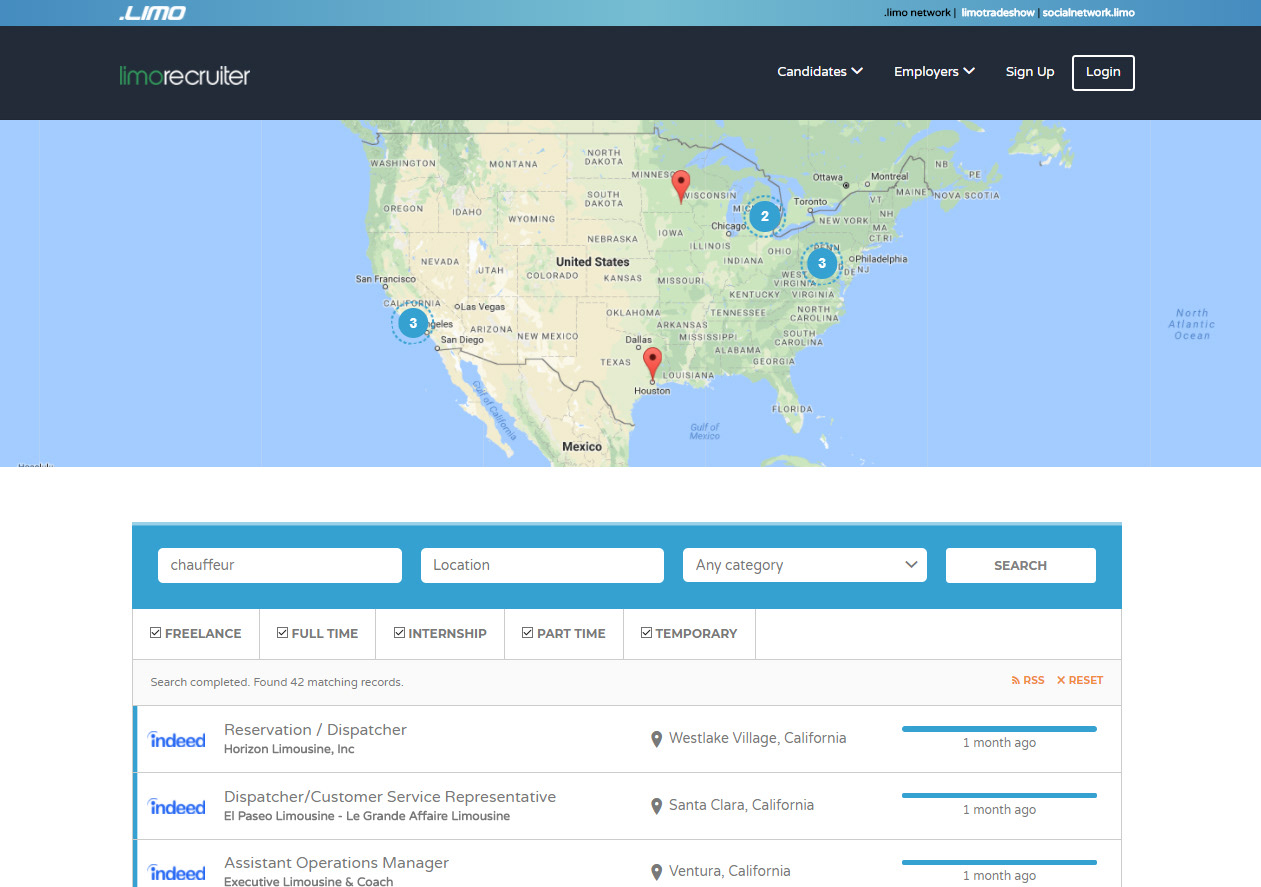Click Santa Clara, California location text
Viewport: 1261px width, 887px height.
coord(741,805)
